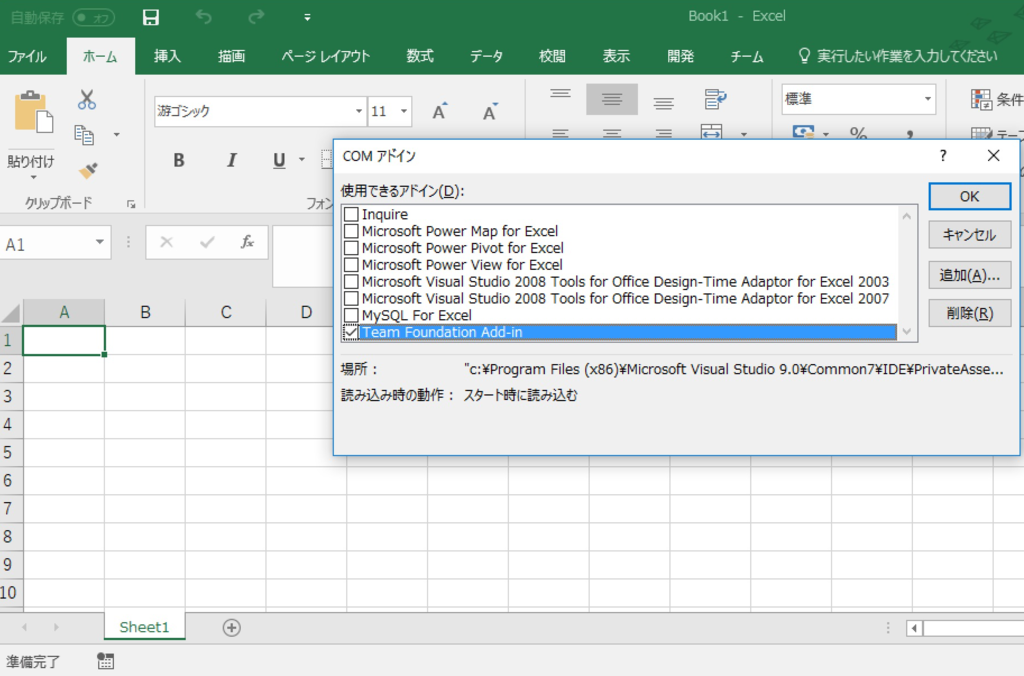This screenshot has height=676, width=1024.
Task: Click the Redo arrow icon
Action: coord(256,17)
